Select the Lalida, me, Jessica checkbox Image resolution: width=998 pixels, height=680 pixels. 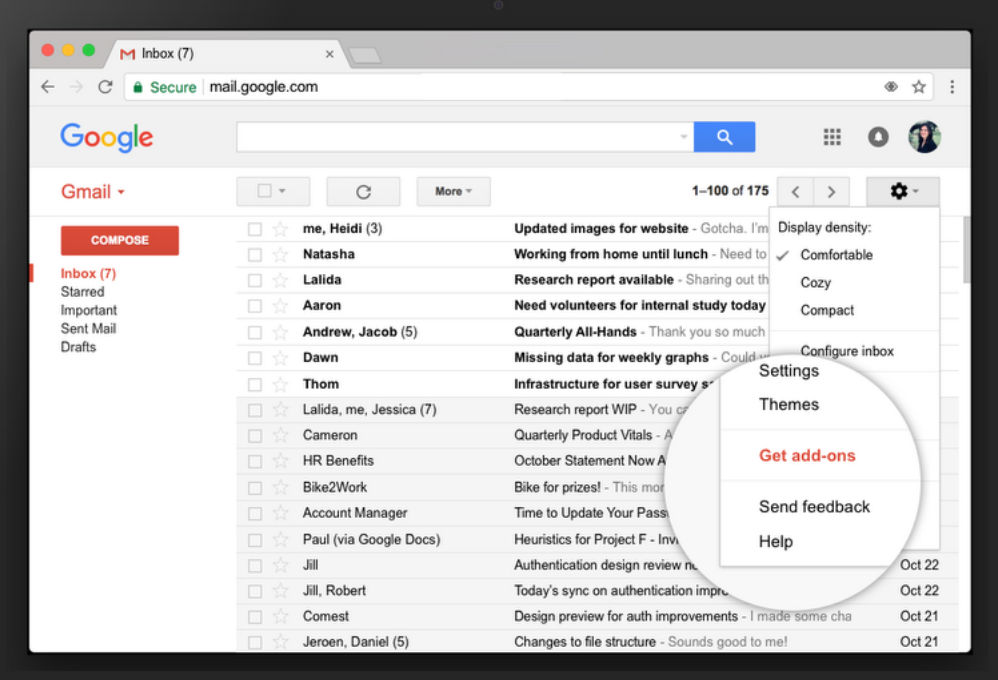[255, 410]
